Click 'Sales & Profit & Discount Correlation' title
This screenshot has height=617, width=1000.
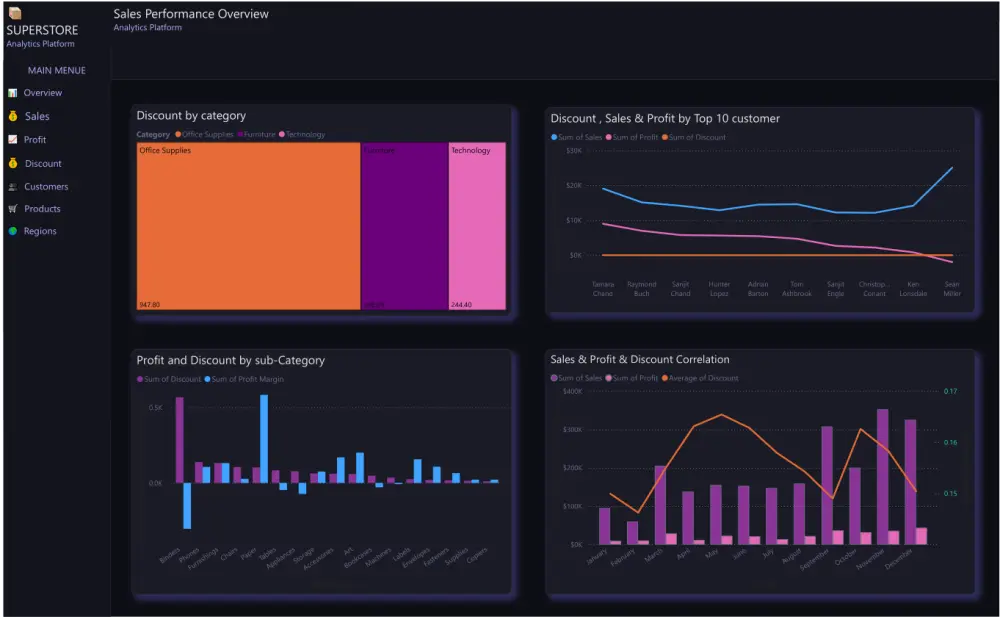point(640,359)
